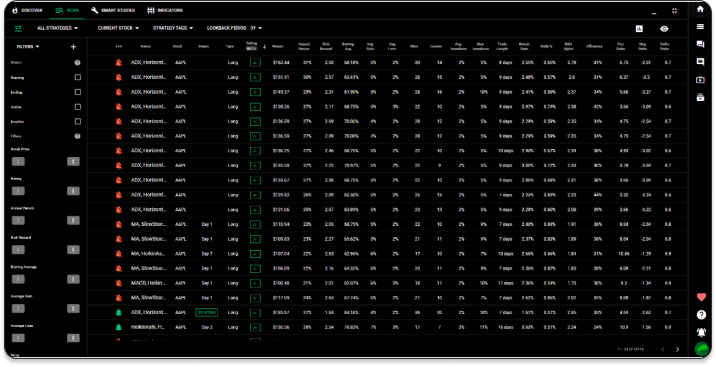Viewport: 716px width, 367px height.
Task: Check the Active status checkbox
Action: tap(78, 107)
